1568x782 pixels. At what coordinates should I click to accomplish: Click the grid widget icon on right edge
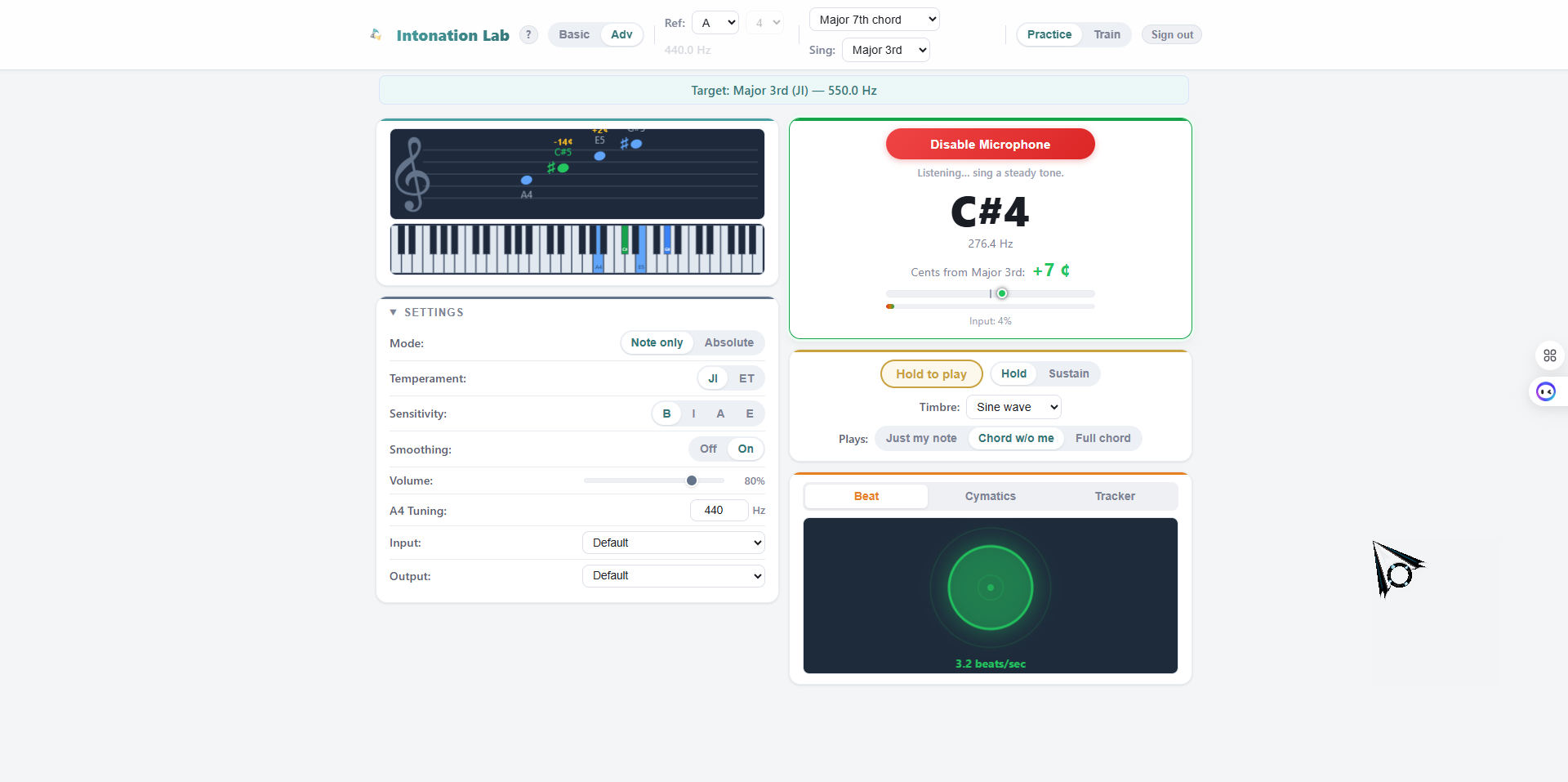pyautogui.click(x=1549, y=355)
